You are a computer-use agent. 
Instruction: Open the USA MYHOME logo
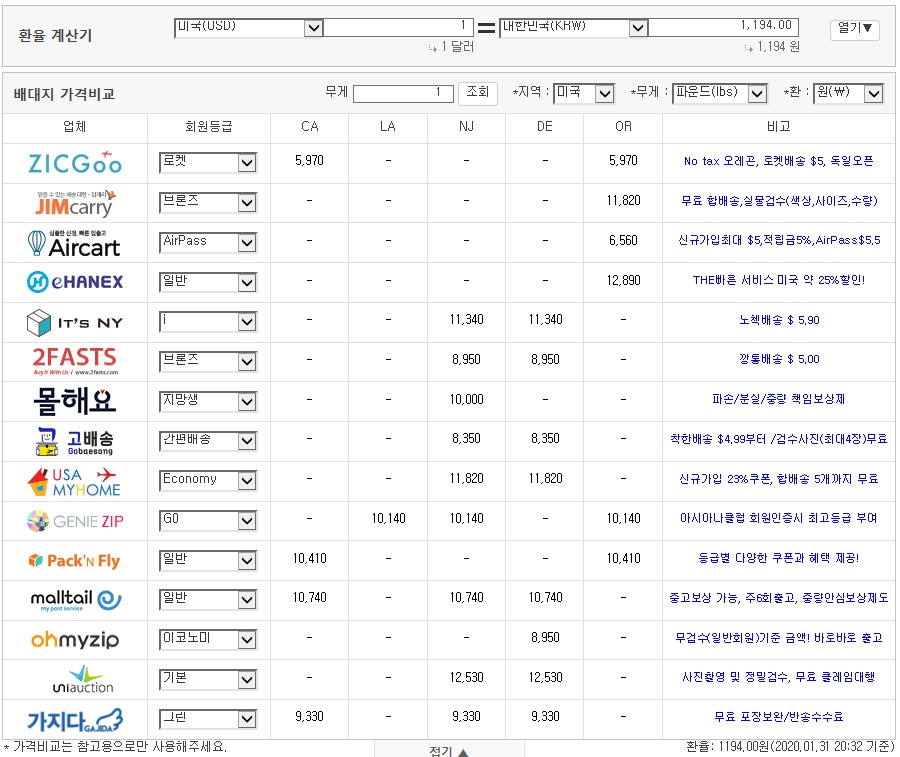75,482
